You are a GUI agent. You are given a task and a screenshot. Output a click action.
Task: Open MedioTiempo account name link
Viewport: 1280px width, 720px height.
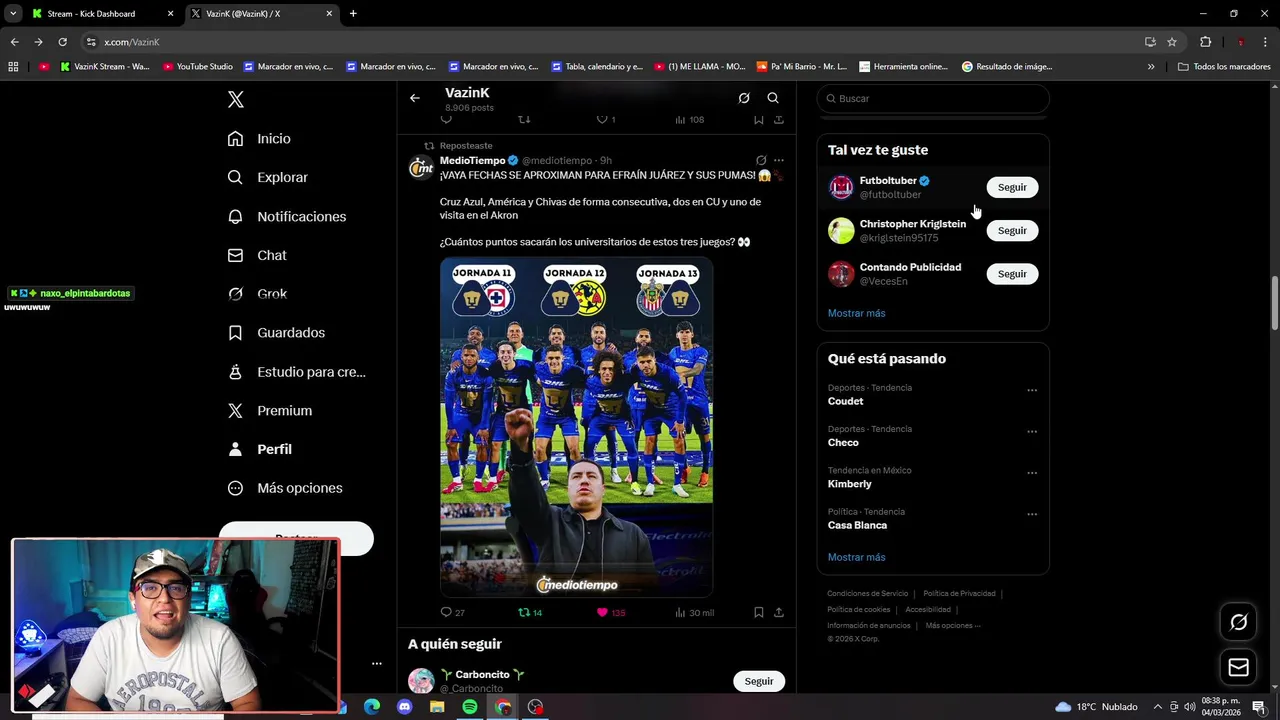(472, 160)
